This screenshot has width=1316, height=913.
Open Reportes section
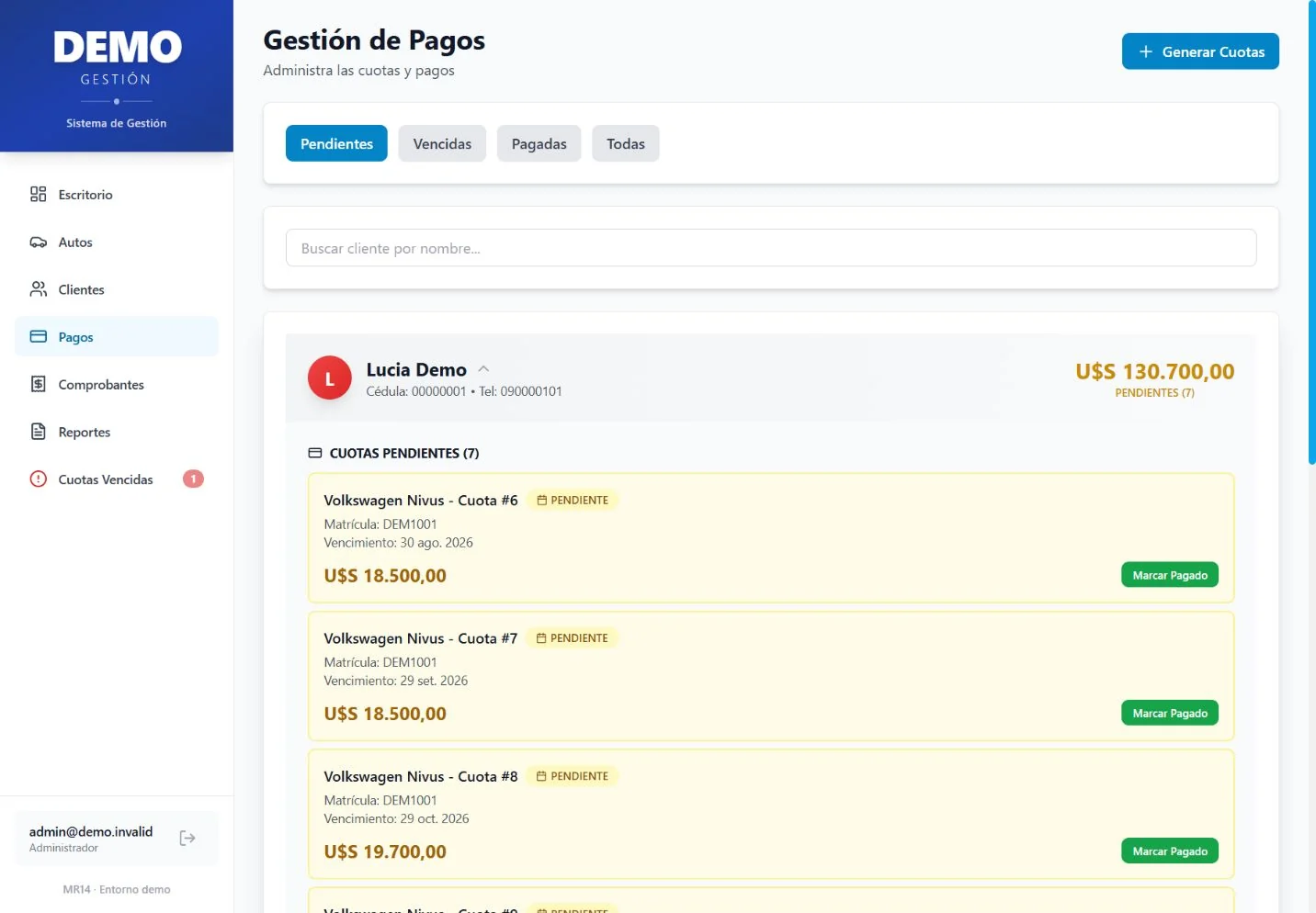point(117,432)
